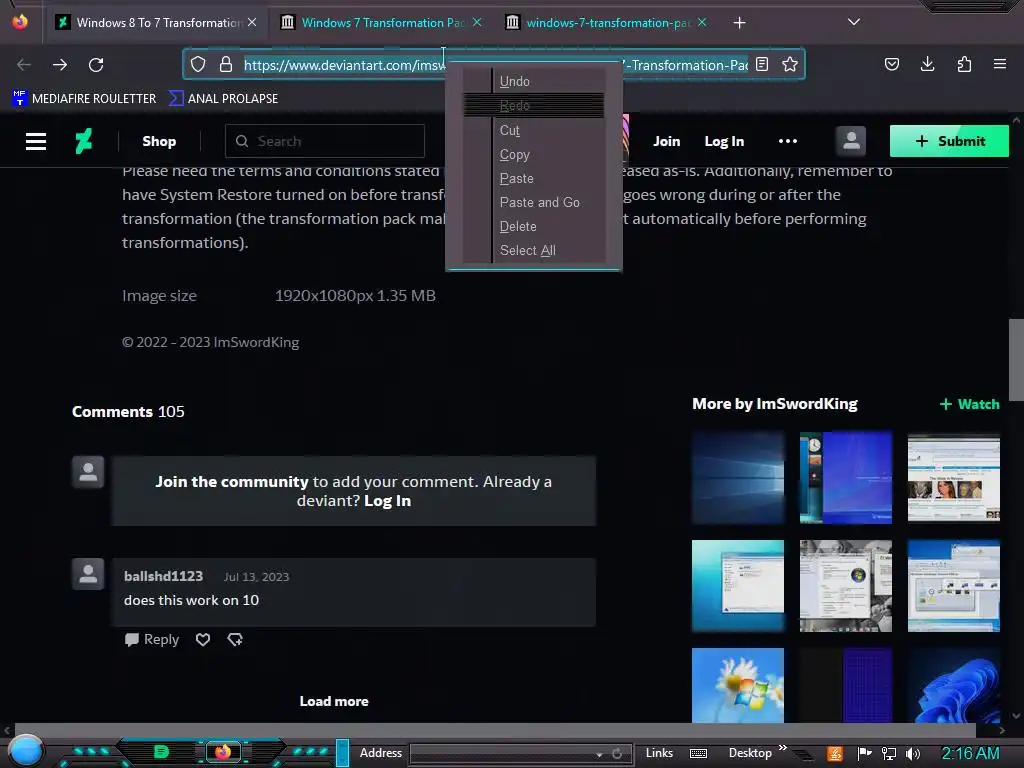Viewport: 1024px width, 768px height.
Task: Click the award badge icon beside heart
Action: tap(235, 639)
